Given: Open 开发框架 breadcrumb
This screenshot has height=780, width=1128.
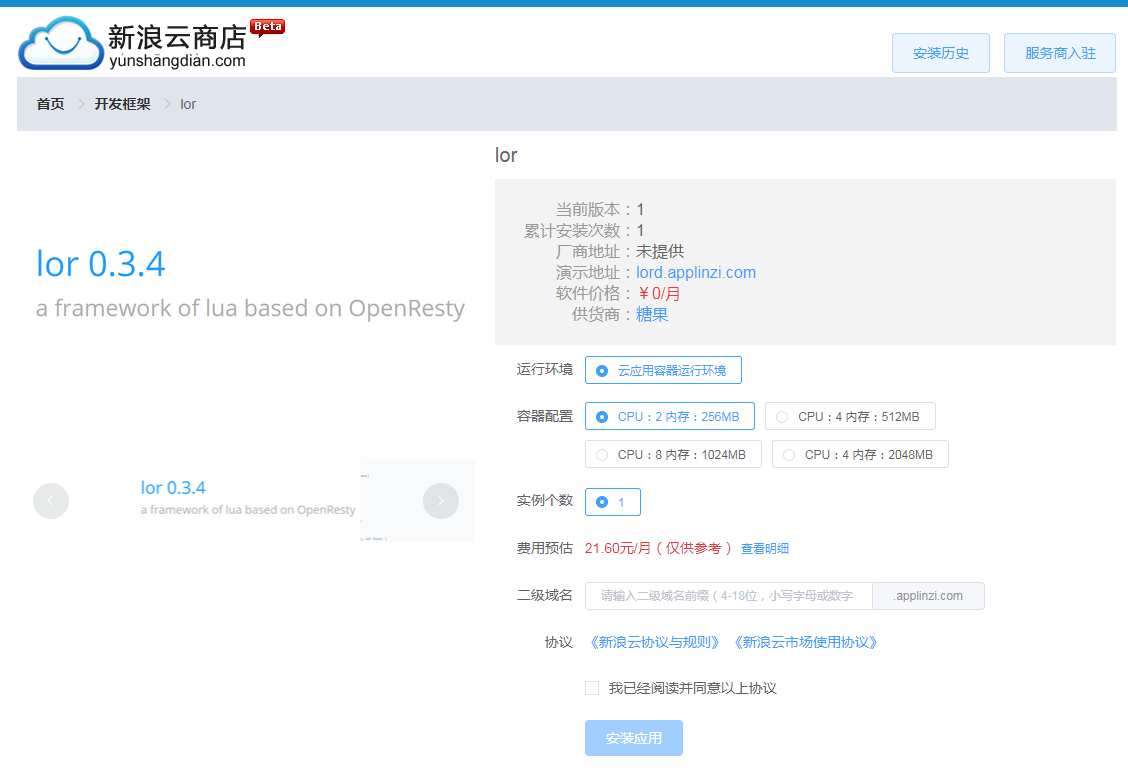Looking at the screenshot, I should click(122, 104).
